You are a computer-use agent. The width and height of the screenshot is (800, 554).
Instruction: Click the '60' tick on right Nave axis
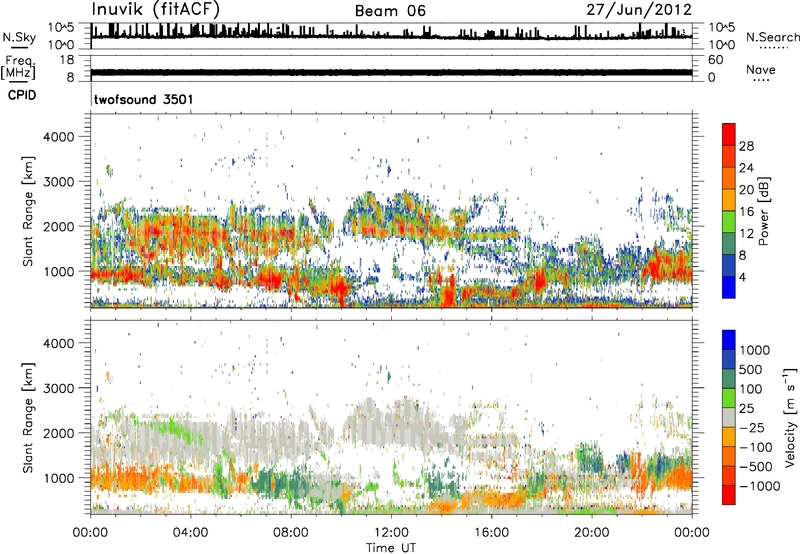(716, 60)
